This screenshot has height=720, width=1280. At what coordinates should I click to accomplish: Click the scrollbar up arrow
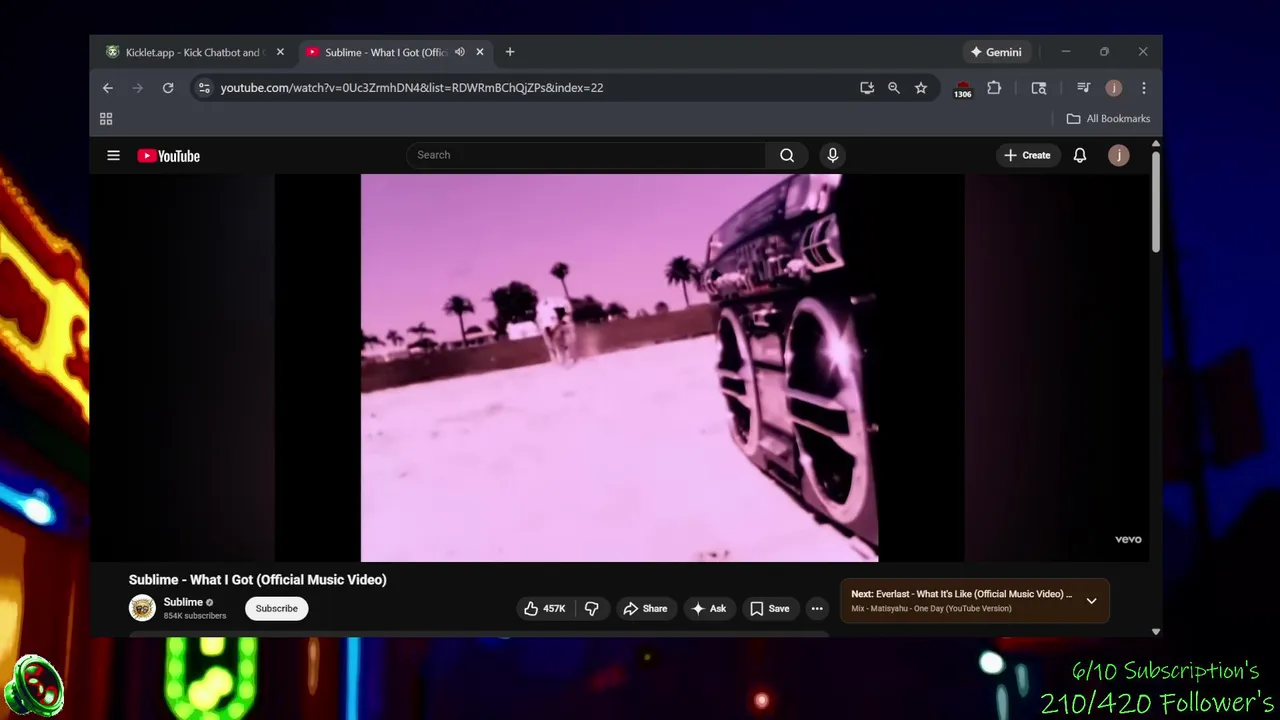point(1156,145)
